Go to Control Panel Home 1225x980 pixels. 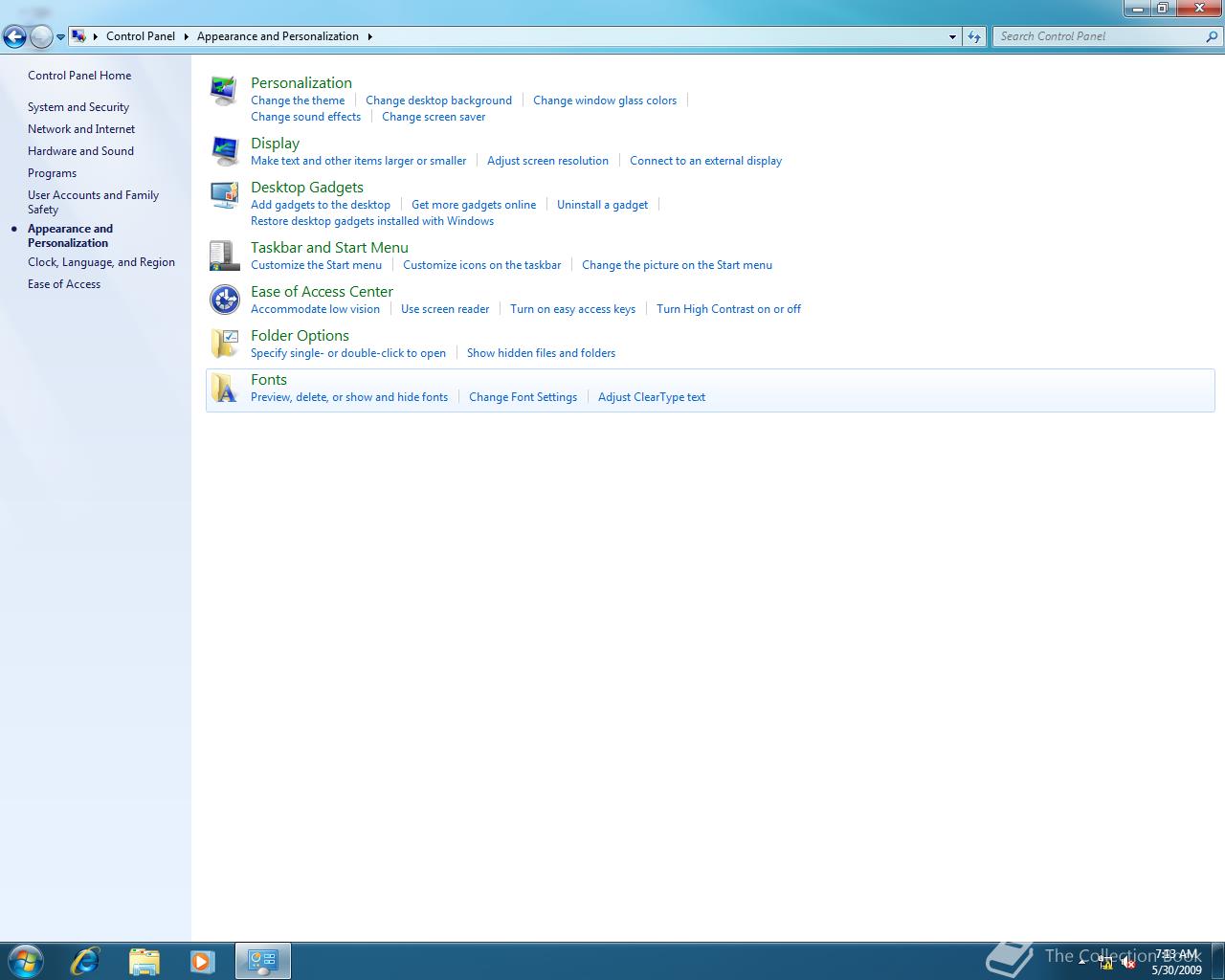click(x=79, y=76)
